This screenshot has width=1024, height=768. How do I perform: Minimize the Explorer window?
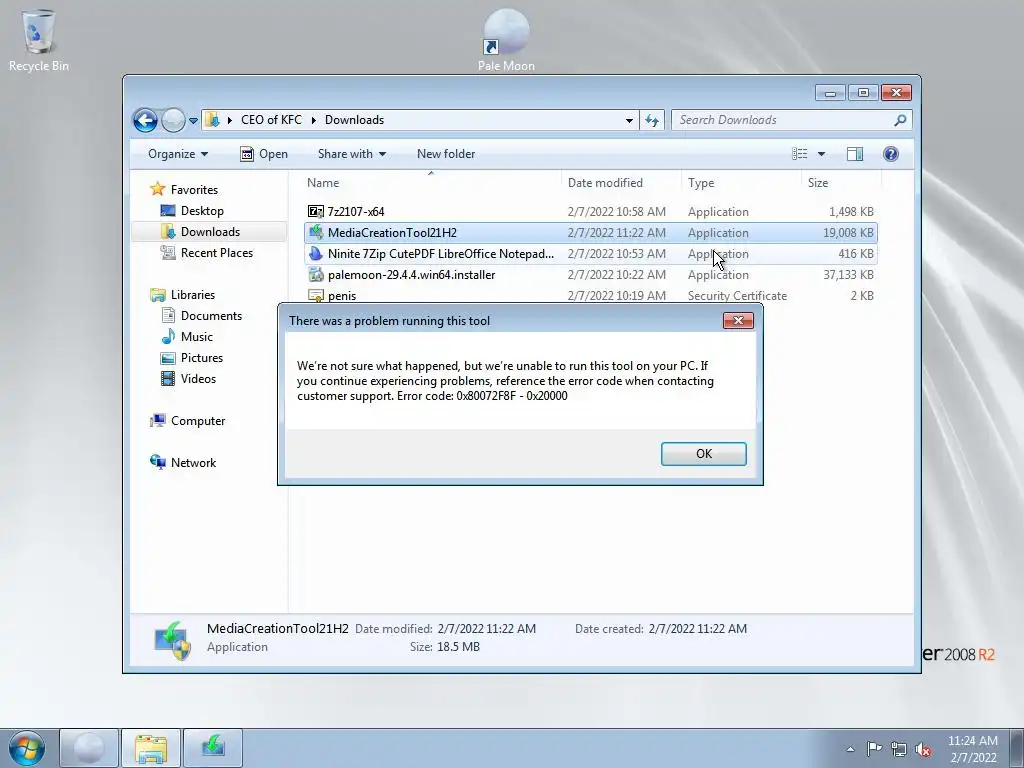(830, 93)
